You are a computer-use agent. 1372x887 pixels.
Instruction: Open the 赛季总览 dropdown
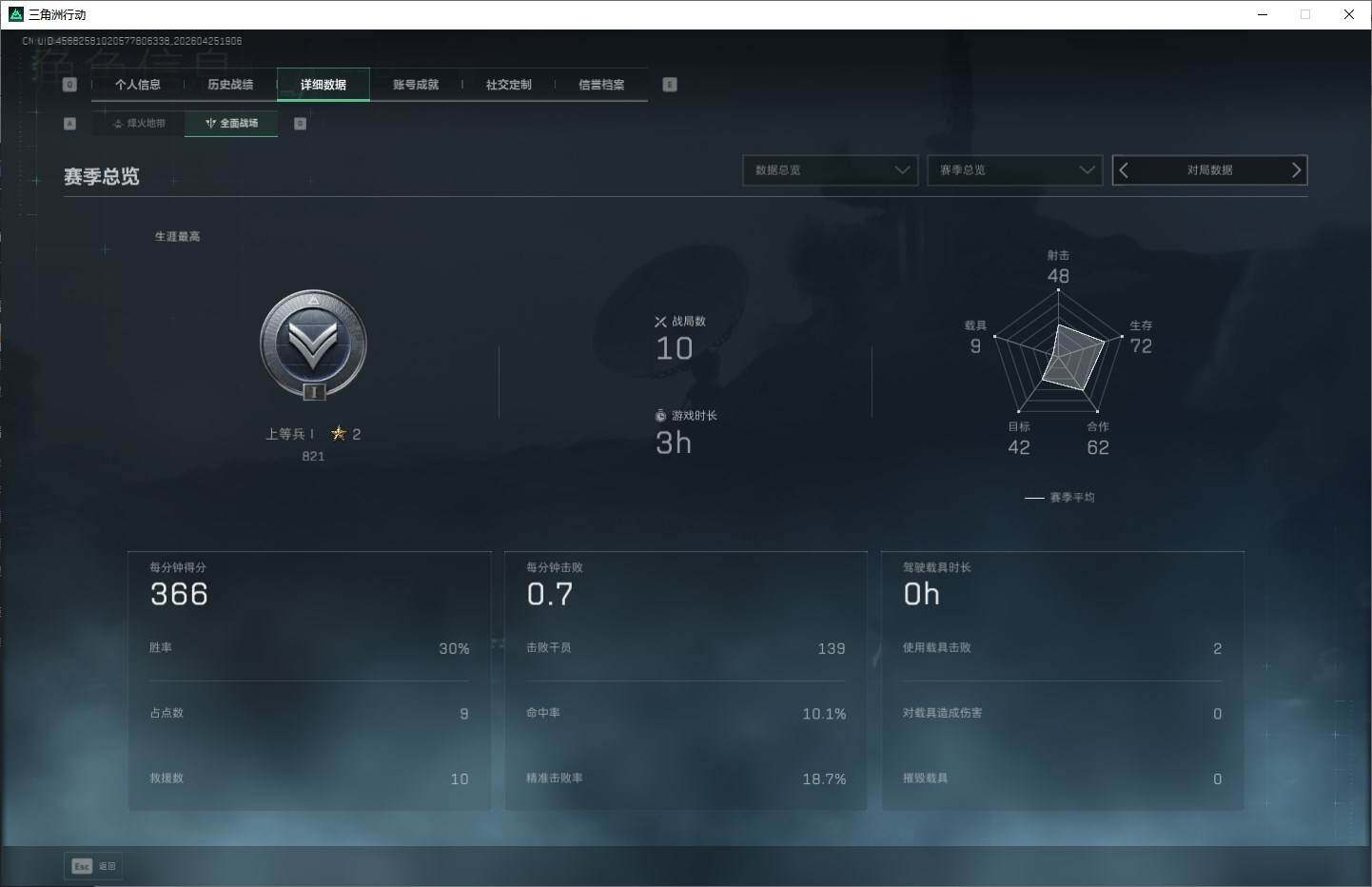click(1014, 170)
